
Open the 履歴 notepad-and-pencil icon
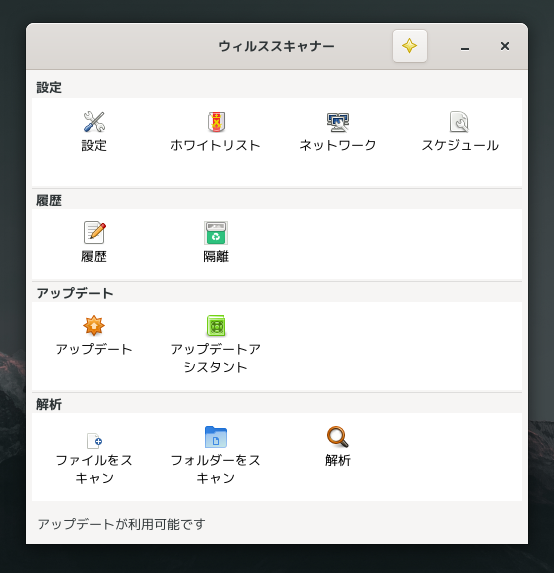(x=94, y=232)
